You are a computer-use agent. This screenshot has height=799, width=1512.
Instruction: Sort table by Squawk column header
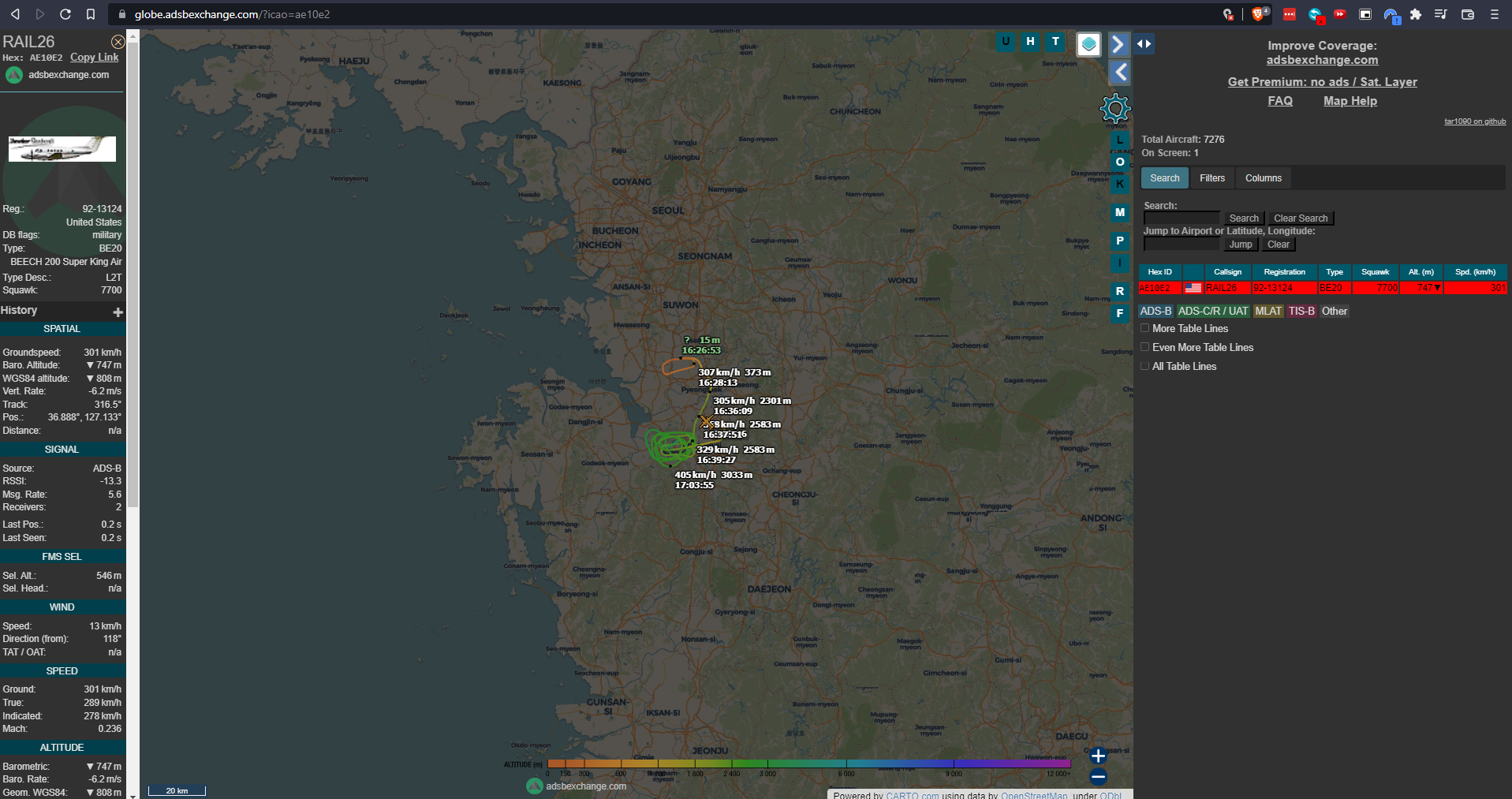(x=1375, y=272)
